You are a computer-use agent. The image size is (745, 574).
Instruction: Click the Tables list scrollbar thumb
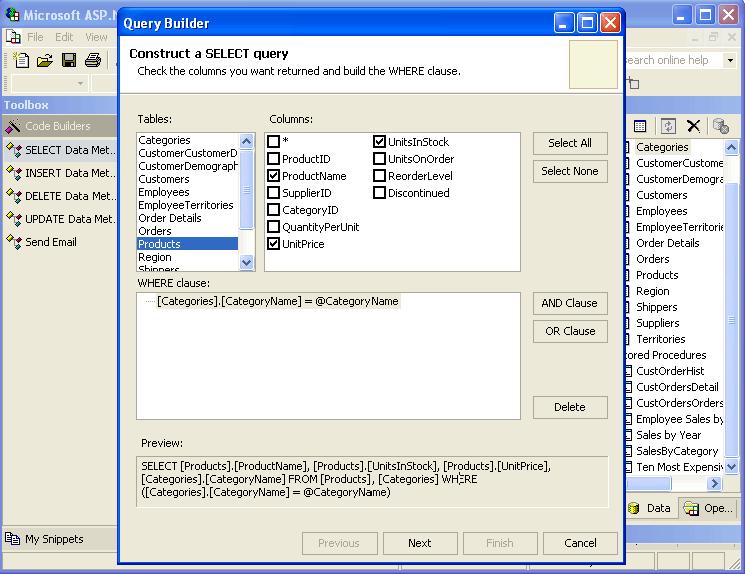[x=247, y=189]
